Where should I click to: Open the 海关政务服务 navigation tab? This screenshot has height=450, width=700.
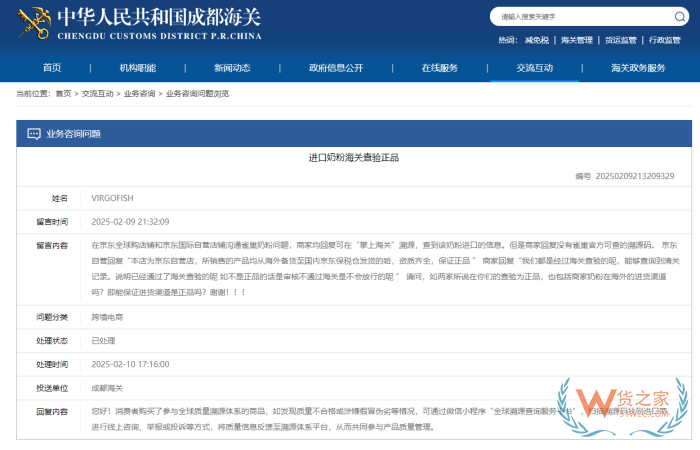click(x=638, y=68)
